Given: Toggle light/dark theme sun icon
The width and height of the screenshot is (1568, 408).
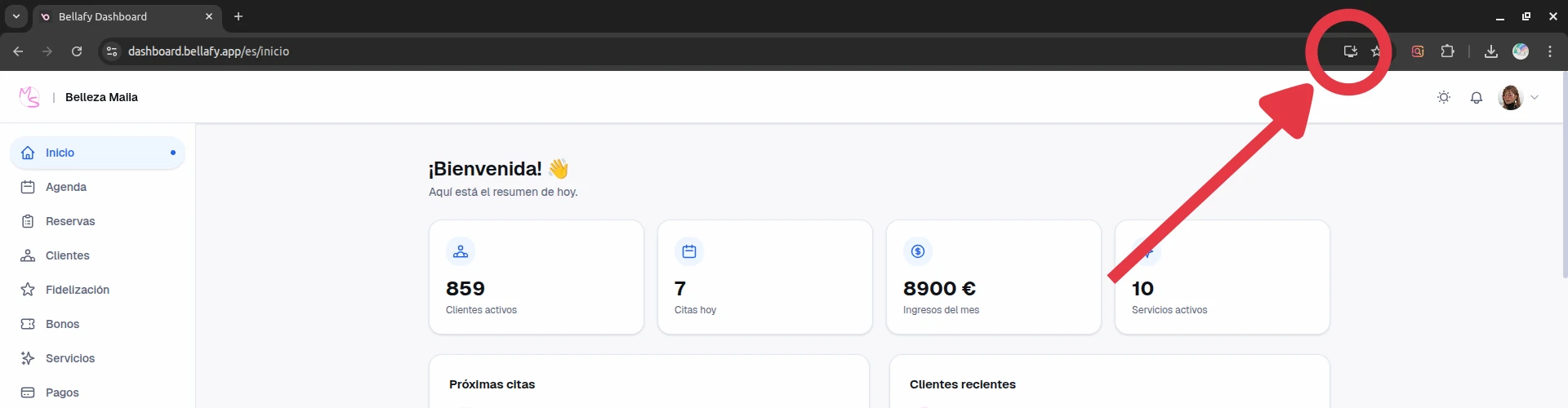Looking at the screenshot, I should tap(1444, 97).
